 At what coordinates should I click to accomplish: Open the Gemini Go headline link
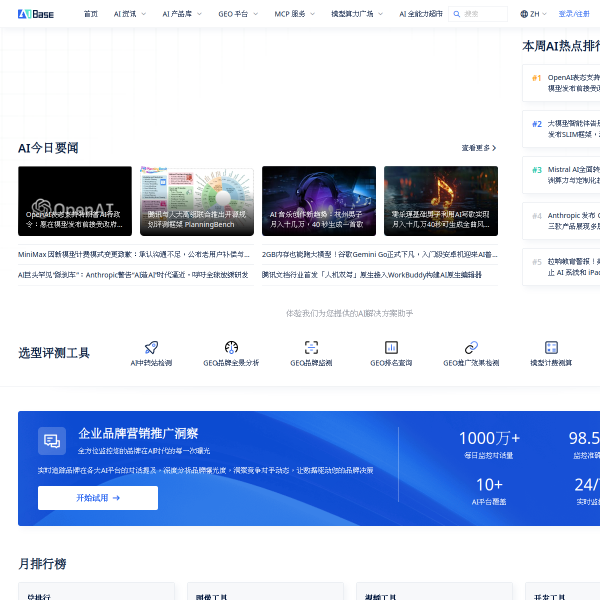(380, 254)
